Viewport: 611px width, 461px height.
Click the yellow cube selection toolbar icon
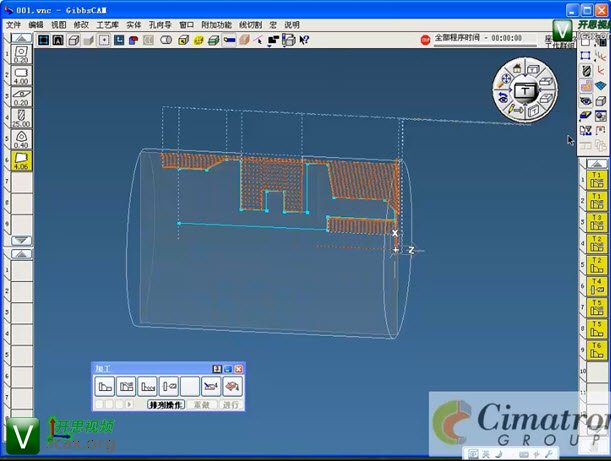point(183,40)
